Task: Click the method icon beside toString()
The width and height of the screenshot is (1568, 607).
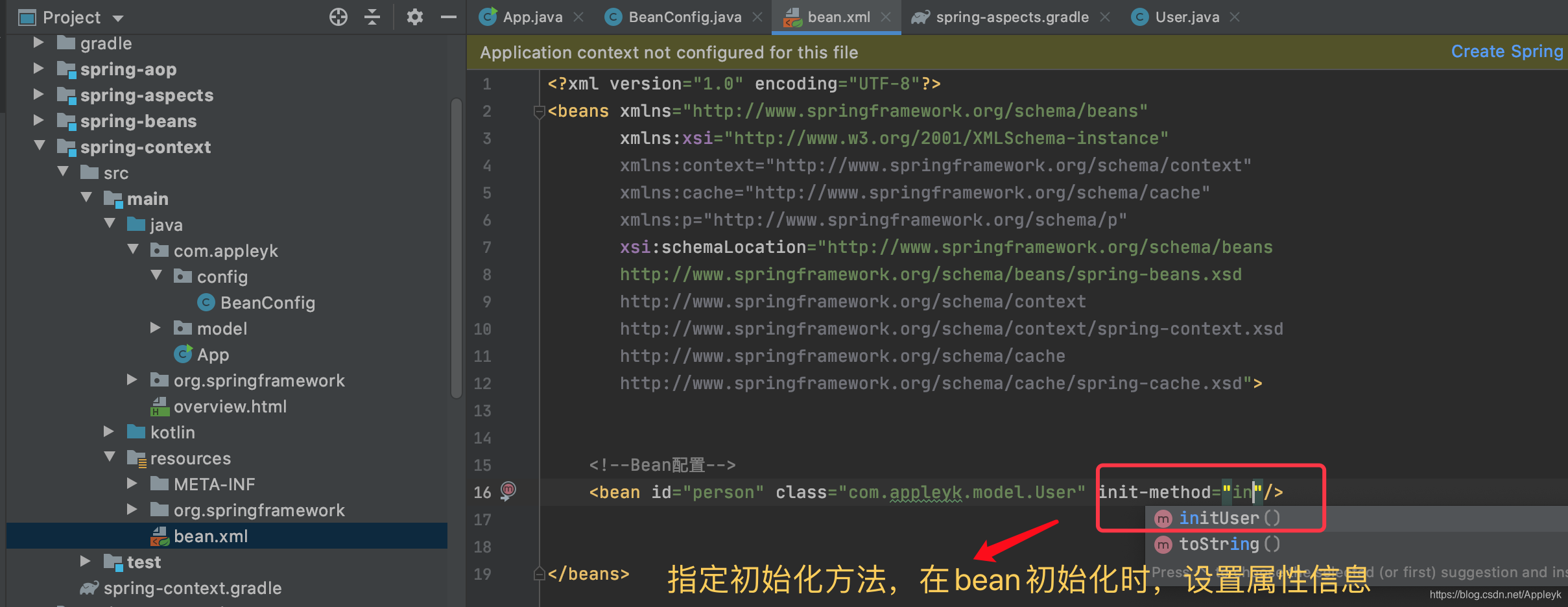Action: click(x=1164, y=544)
